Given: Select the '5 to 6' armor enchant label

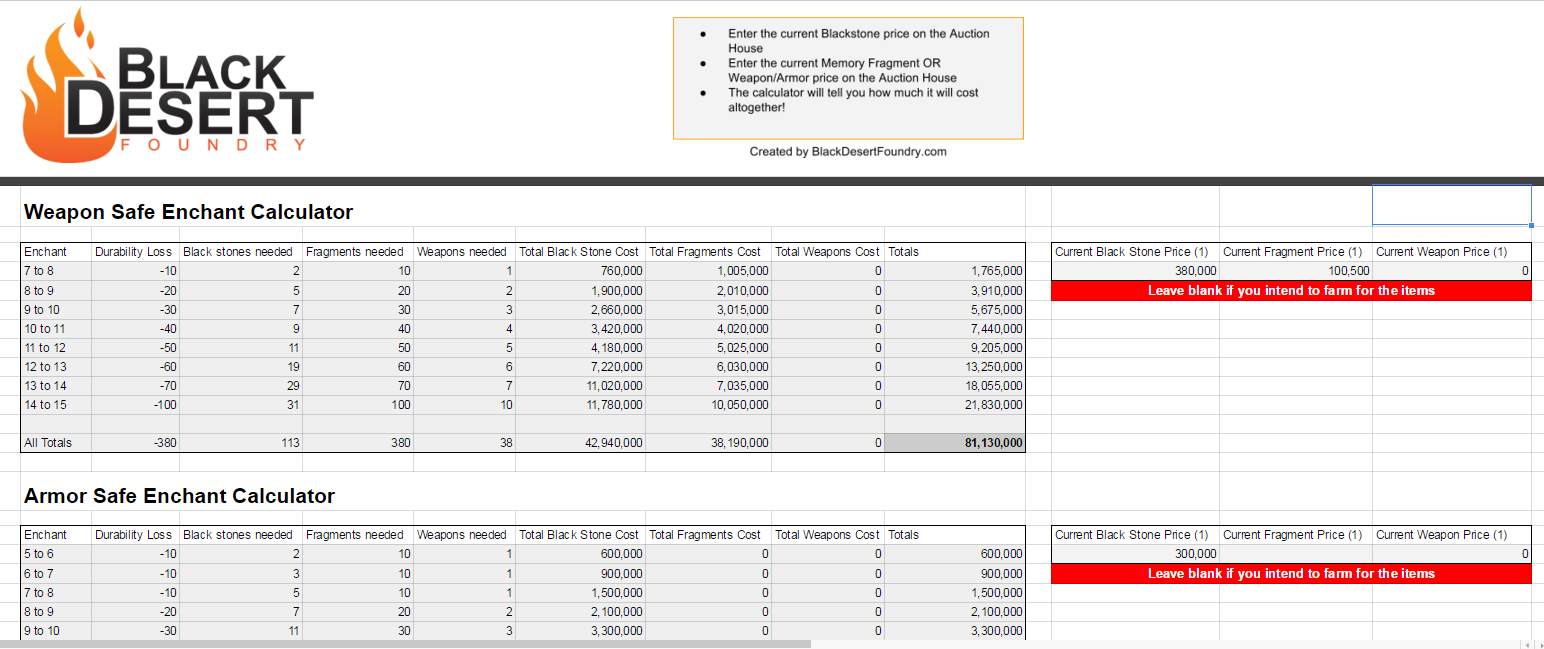Looking at the screenshot, I should [56, 554].
